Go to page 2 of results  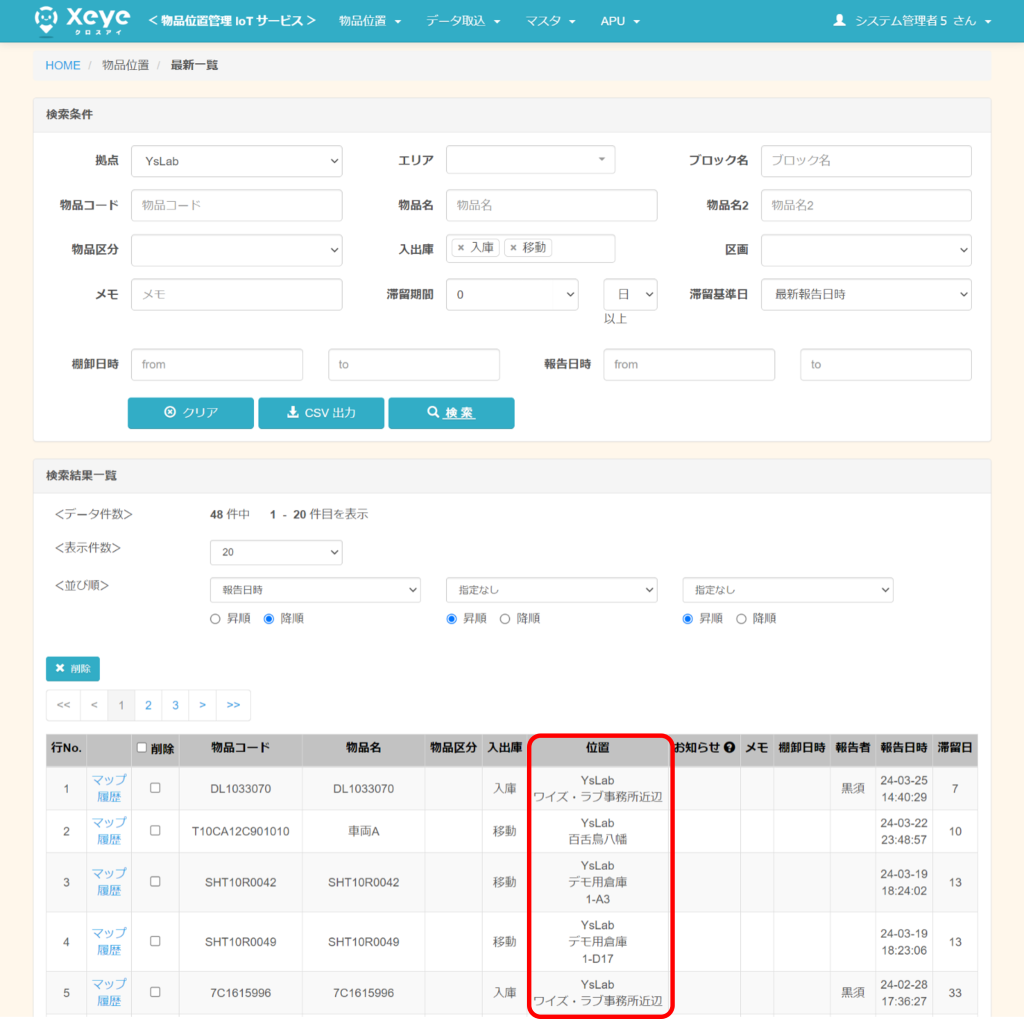point(148,705)
